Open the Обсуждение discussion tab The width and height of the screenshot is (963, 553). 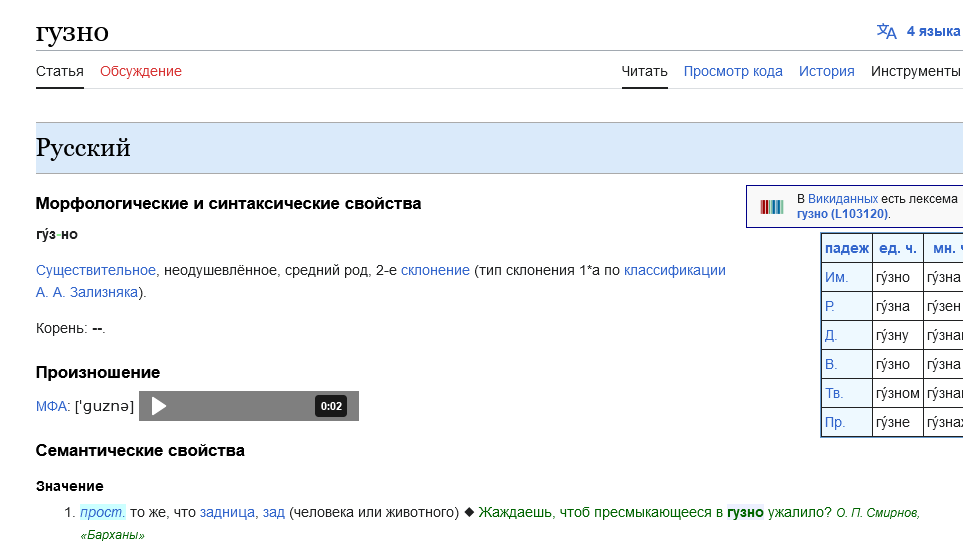coord(141,71)
